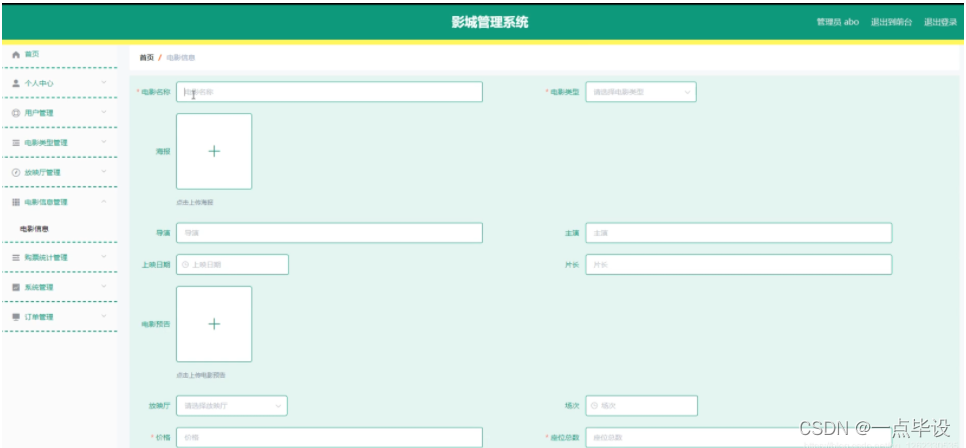Open the 放映厅 dropdown

pyautogui.click(x=232, y=406)
